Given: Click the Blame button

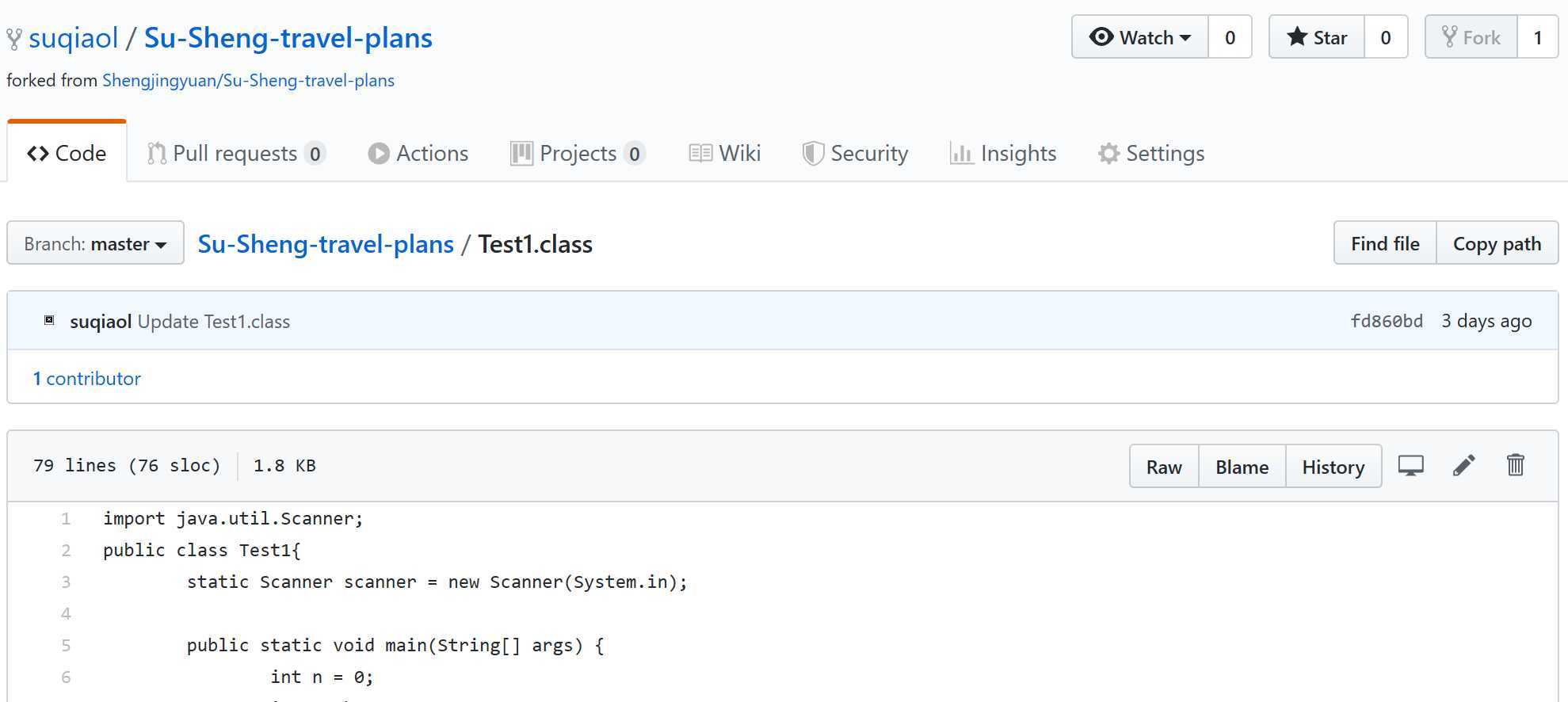Looking at the screenshot, I should [x=1242, y=467].
